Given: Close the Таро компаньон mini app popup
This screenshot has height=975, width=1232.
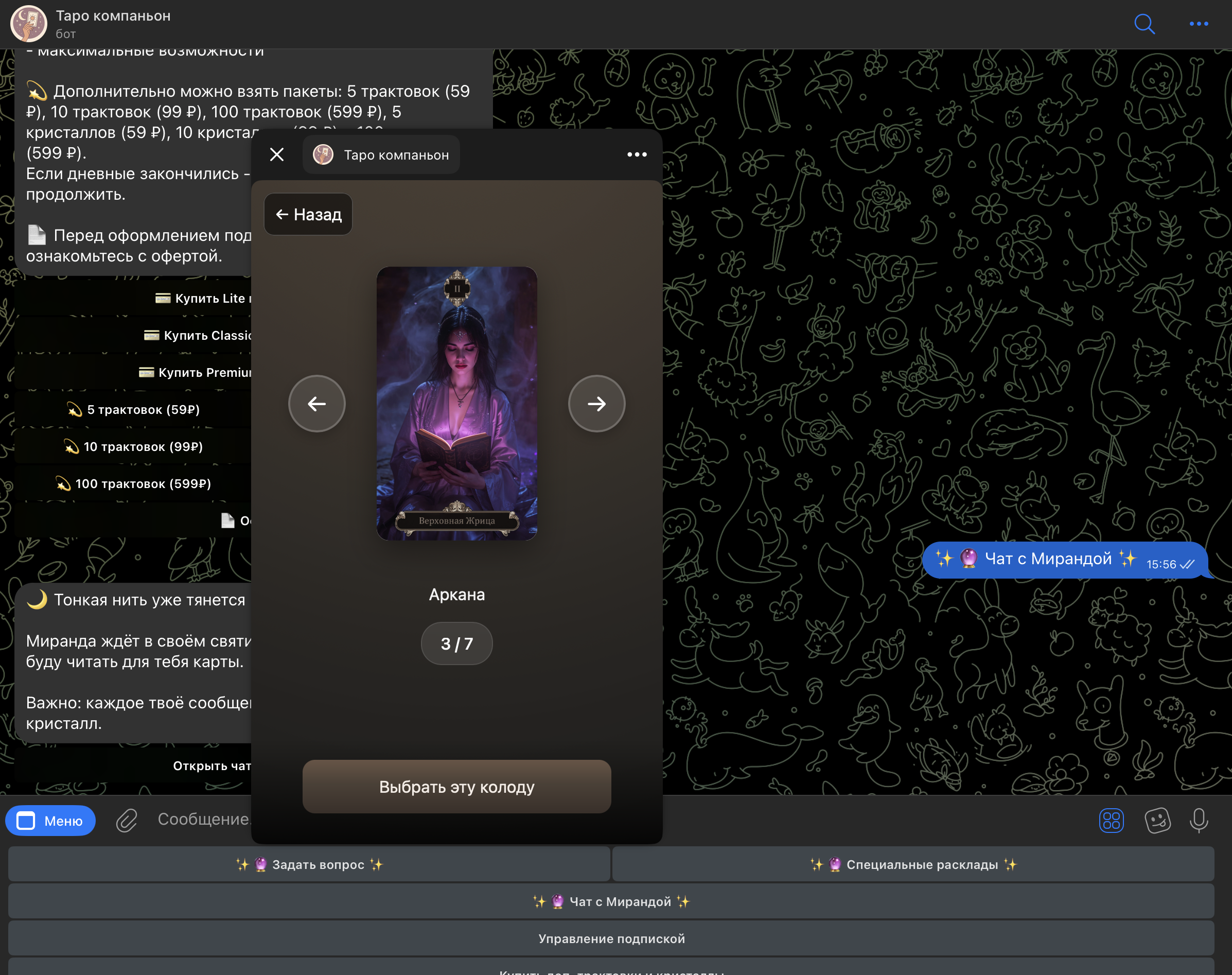Looking at the screenshot, I should [277, 155].
